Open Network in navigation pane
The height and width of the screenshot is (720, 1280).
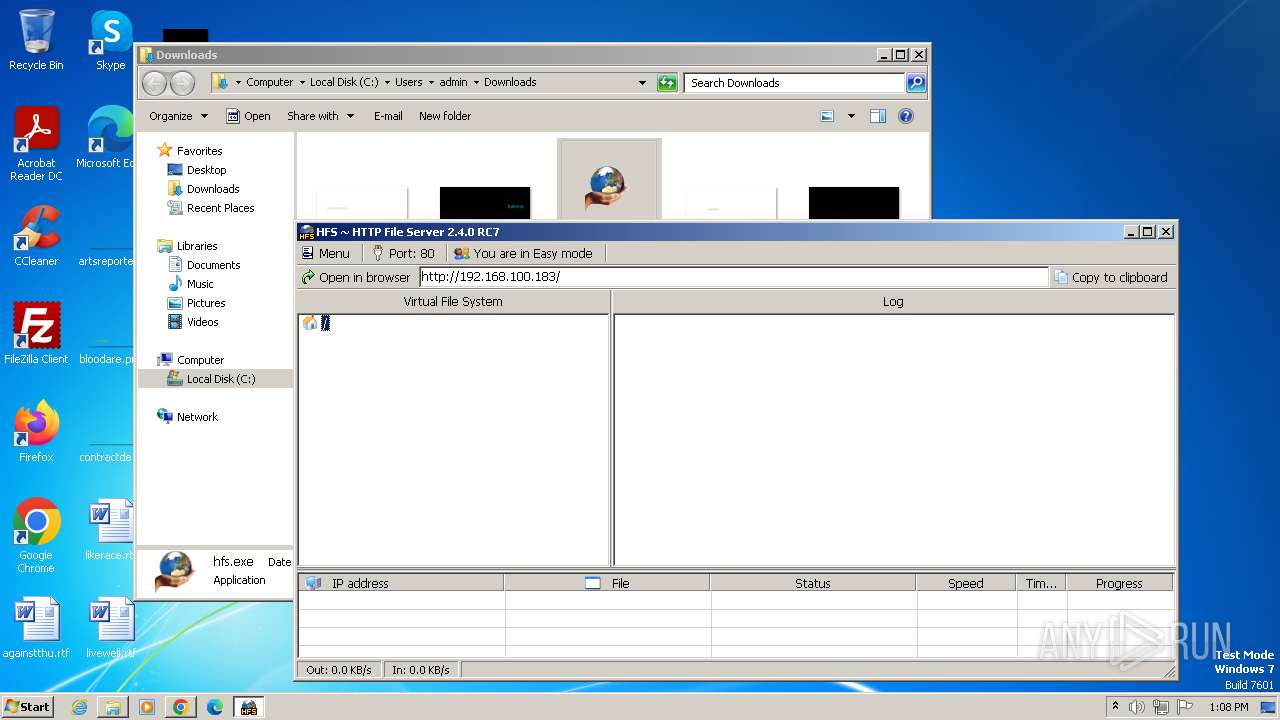click(197, 417)
